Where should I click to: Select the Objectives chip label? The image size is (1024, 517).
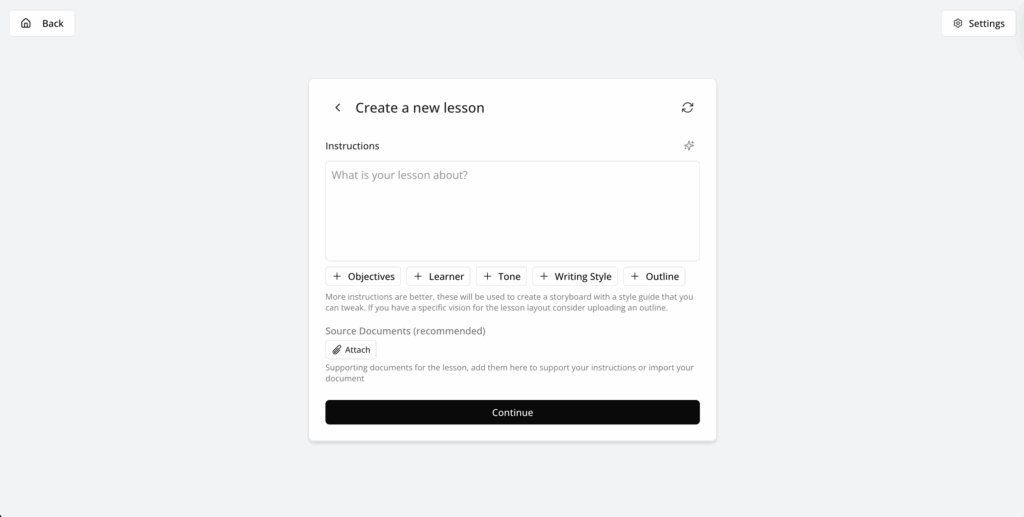coord(371,277)
